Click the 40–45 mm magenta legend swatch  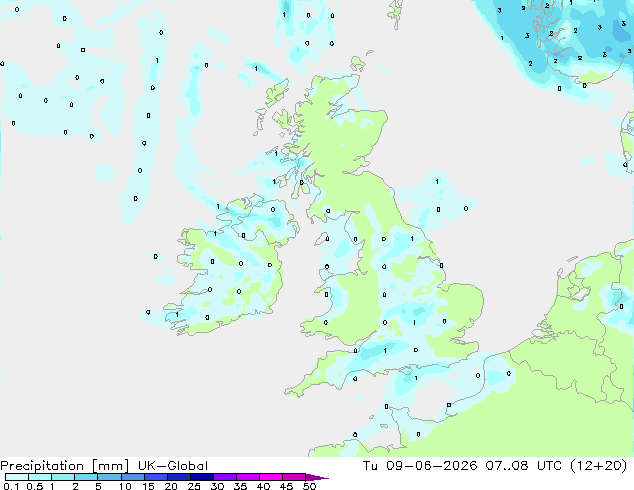coord(271,477)
